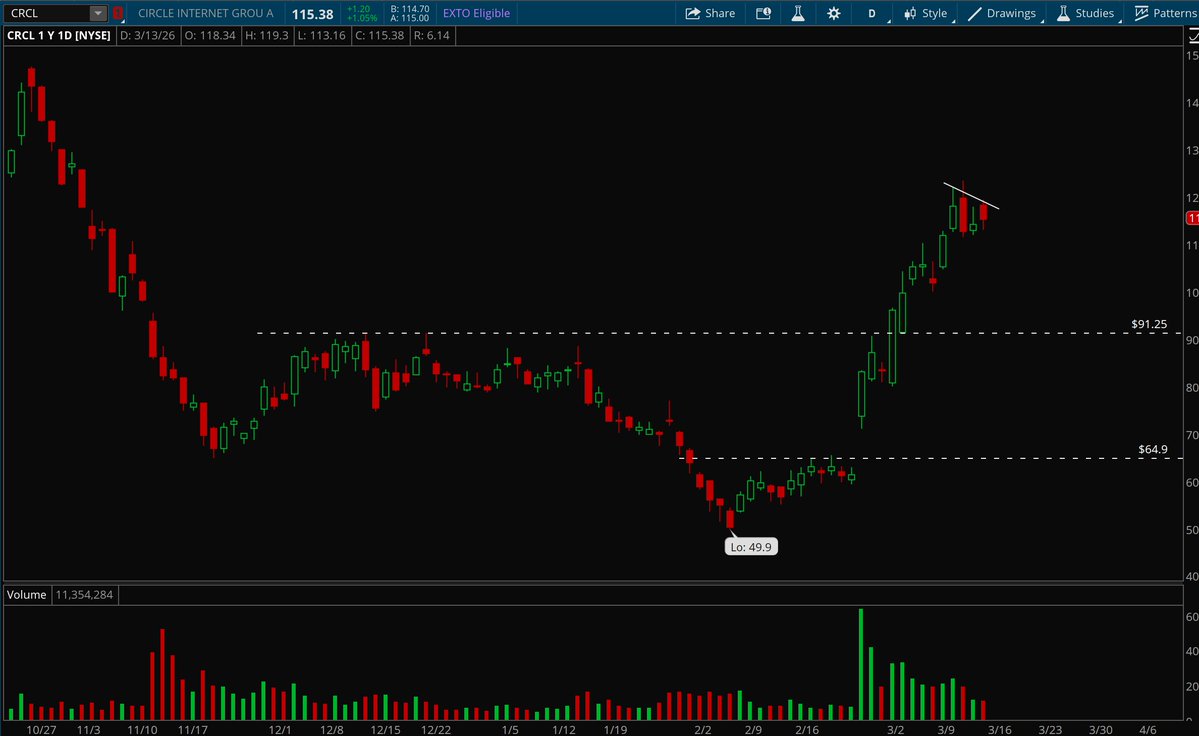
Task: Expand the CRCL symbol dropdown arrow
Action: pyautogui.click(x=98, y=13)
